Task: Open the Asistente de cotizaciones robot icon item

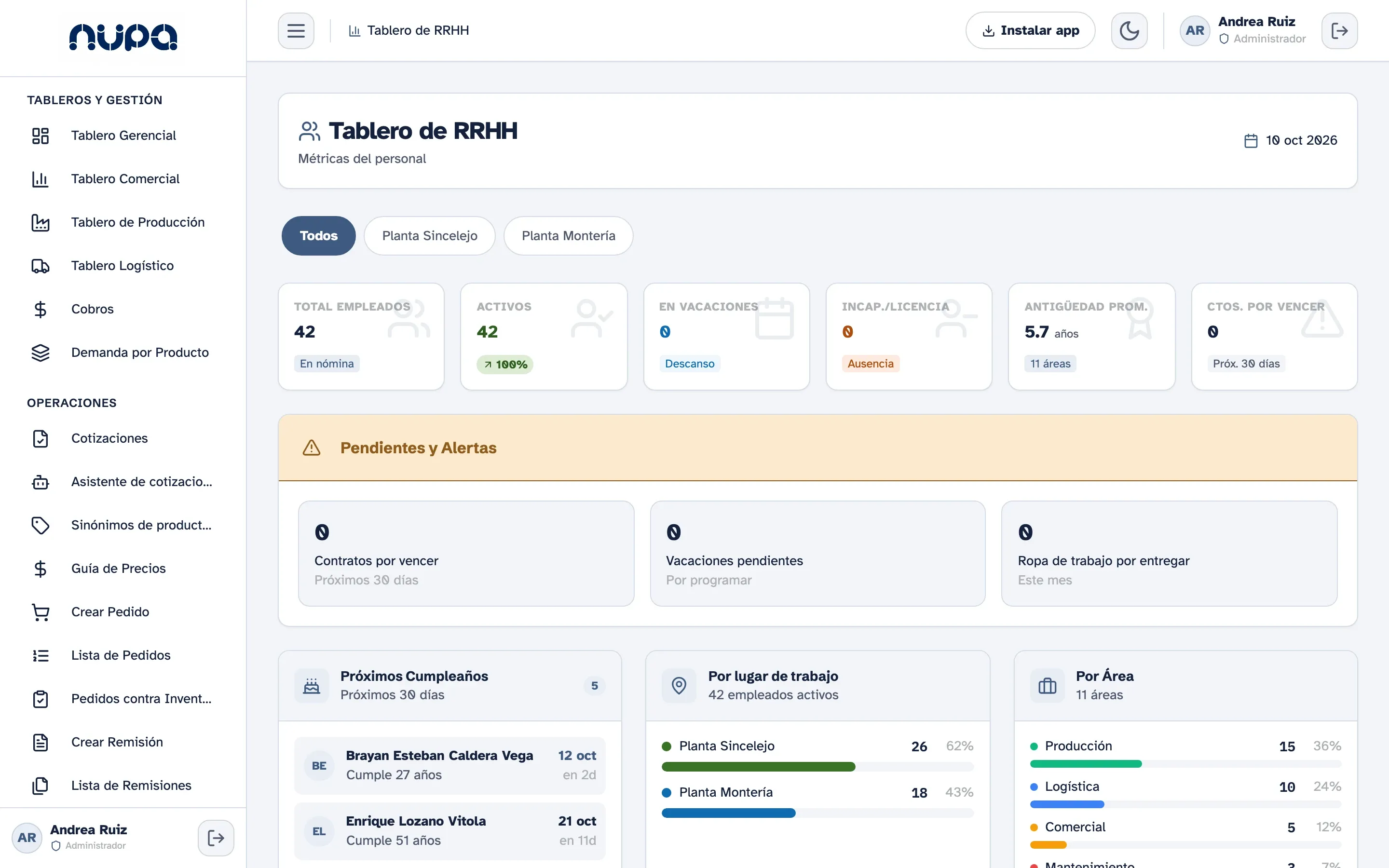Action: [x=123, y=482]
